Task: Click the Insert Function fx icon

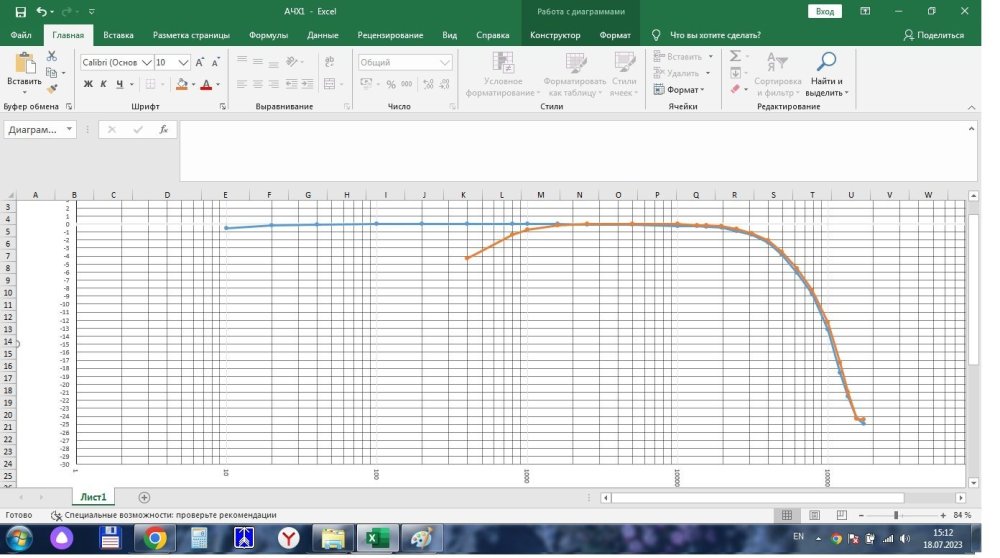Action: 164,129
